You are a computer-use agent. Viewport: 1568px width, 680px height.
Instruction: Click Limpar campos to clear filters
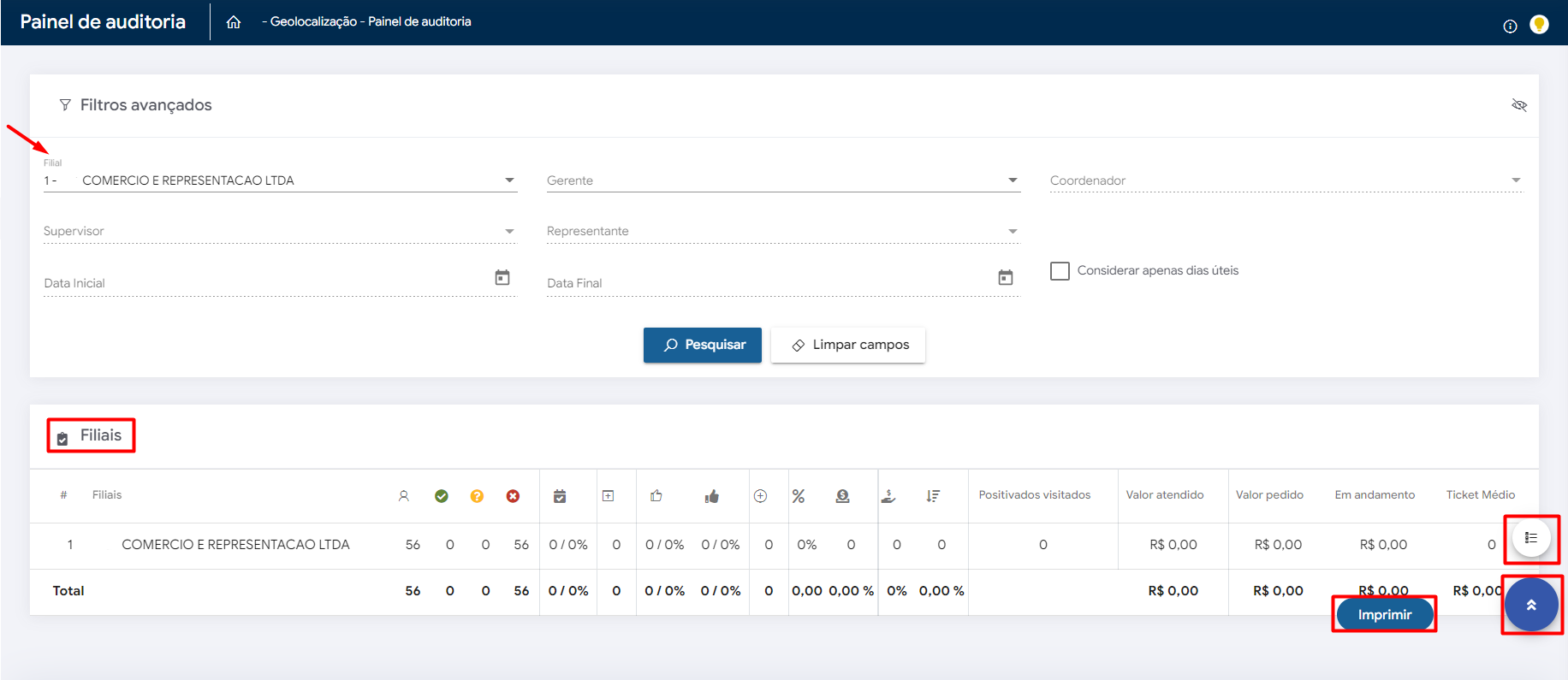[847, 345]
